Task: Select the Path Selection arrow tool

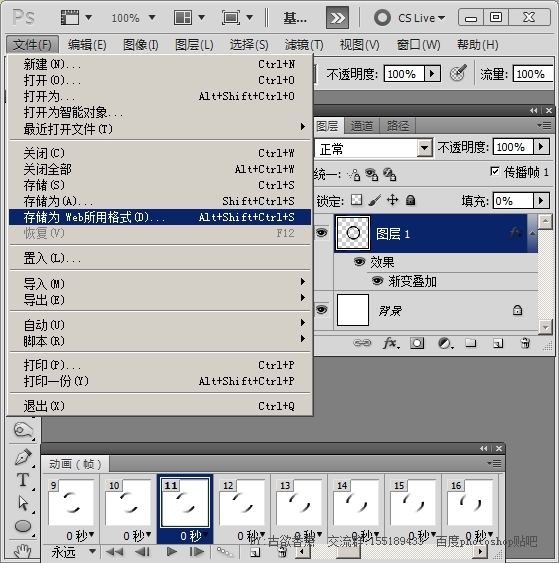Action: point(23,503)
